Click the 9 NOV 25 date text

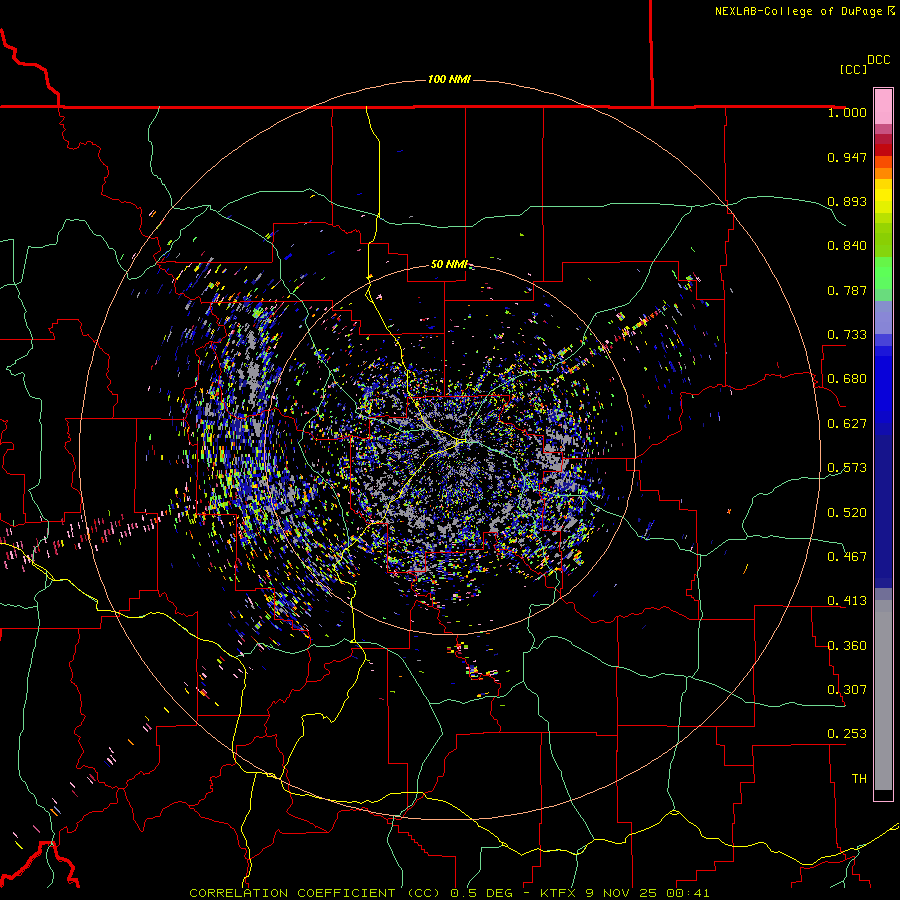[622, 893]
